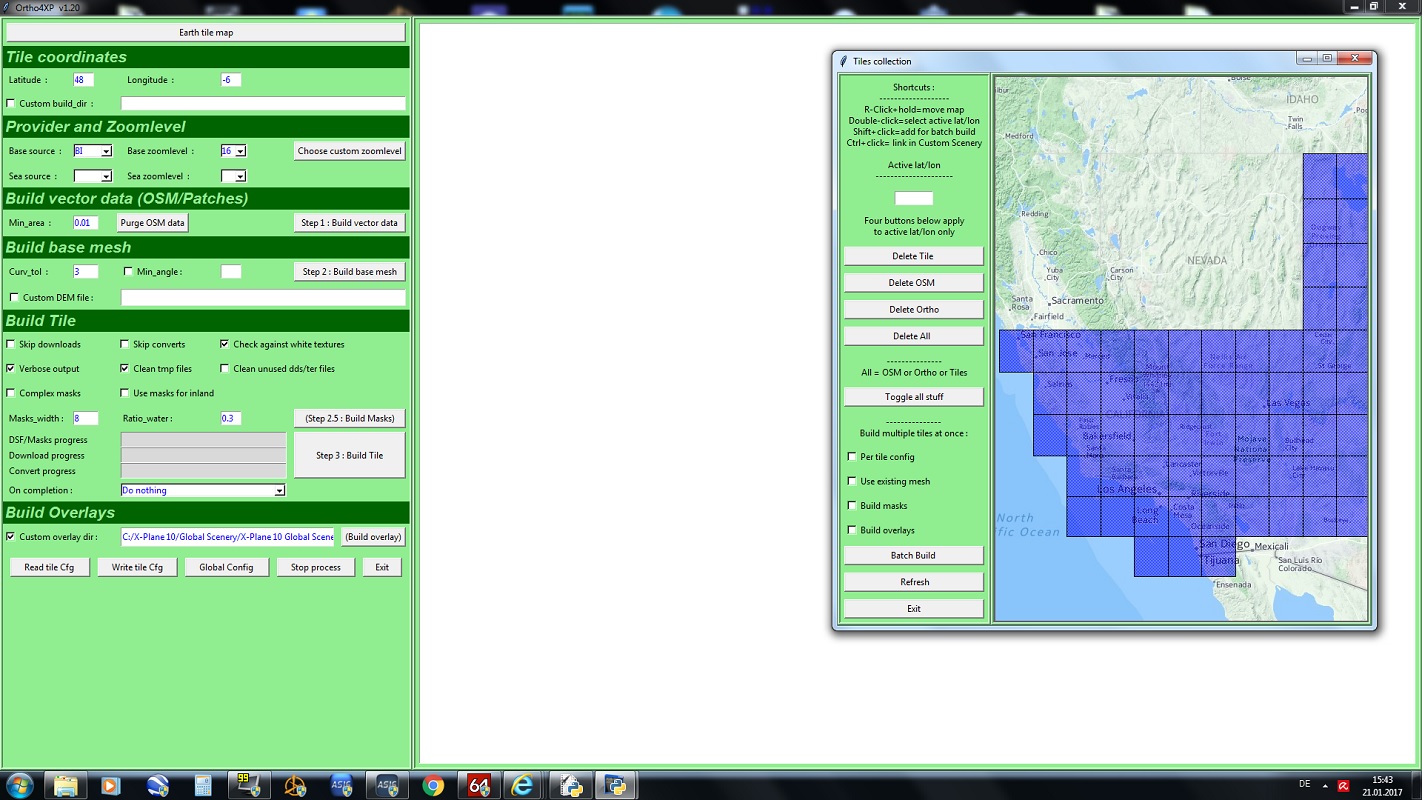
Task: Open Google Chrome on the taskbar
Action: [433, 785]
